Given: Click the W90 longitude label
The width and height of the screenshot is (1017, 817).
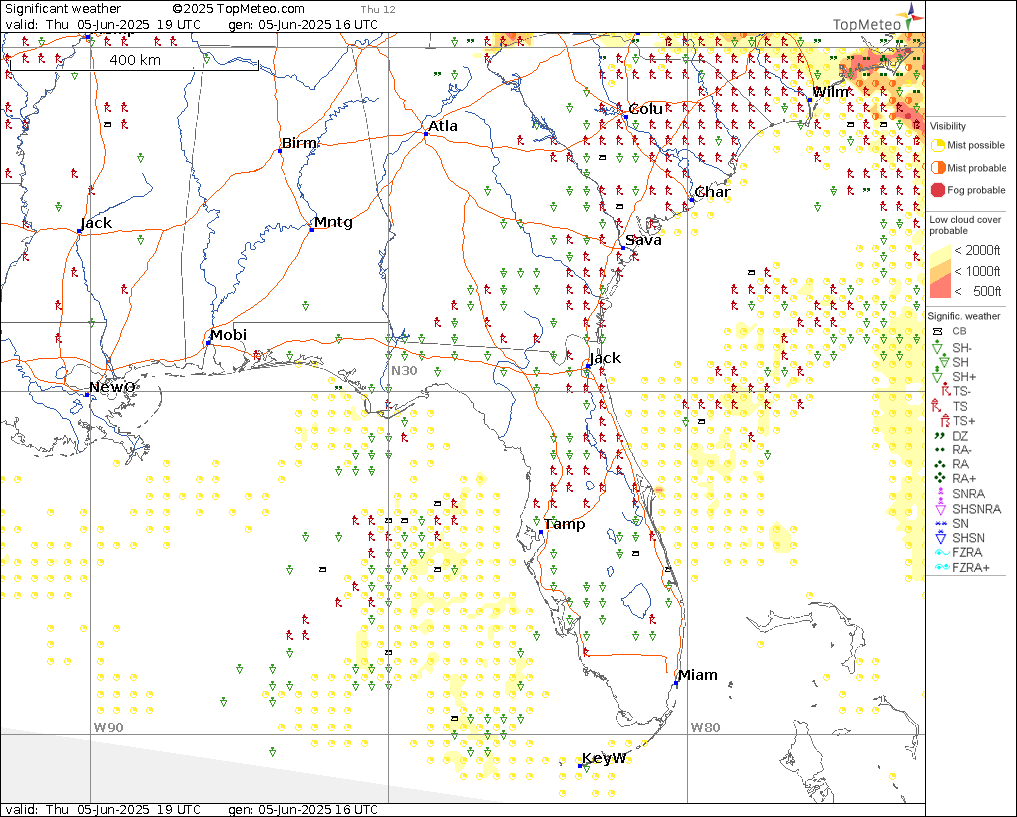Looking at the screenshot, I should coord(108,728).
